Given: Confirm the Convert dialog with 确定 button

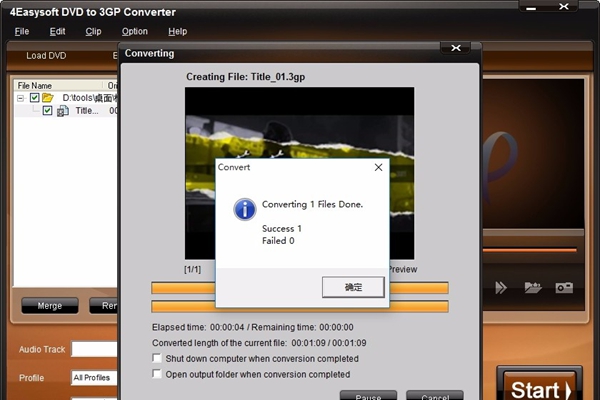Looking at the screenshot, I should 353,287.
